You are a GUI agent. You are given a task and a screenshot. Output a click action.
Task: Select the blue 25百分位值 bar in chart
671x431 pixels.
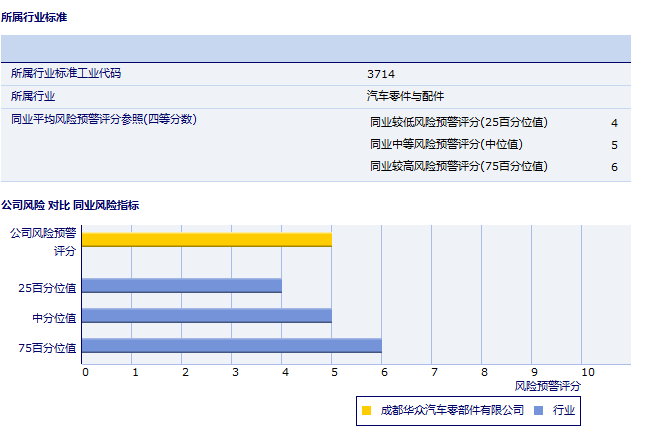click(181, 286)
